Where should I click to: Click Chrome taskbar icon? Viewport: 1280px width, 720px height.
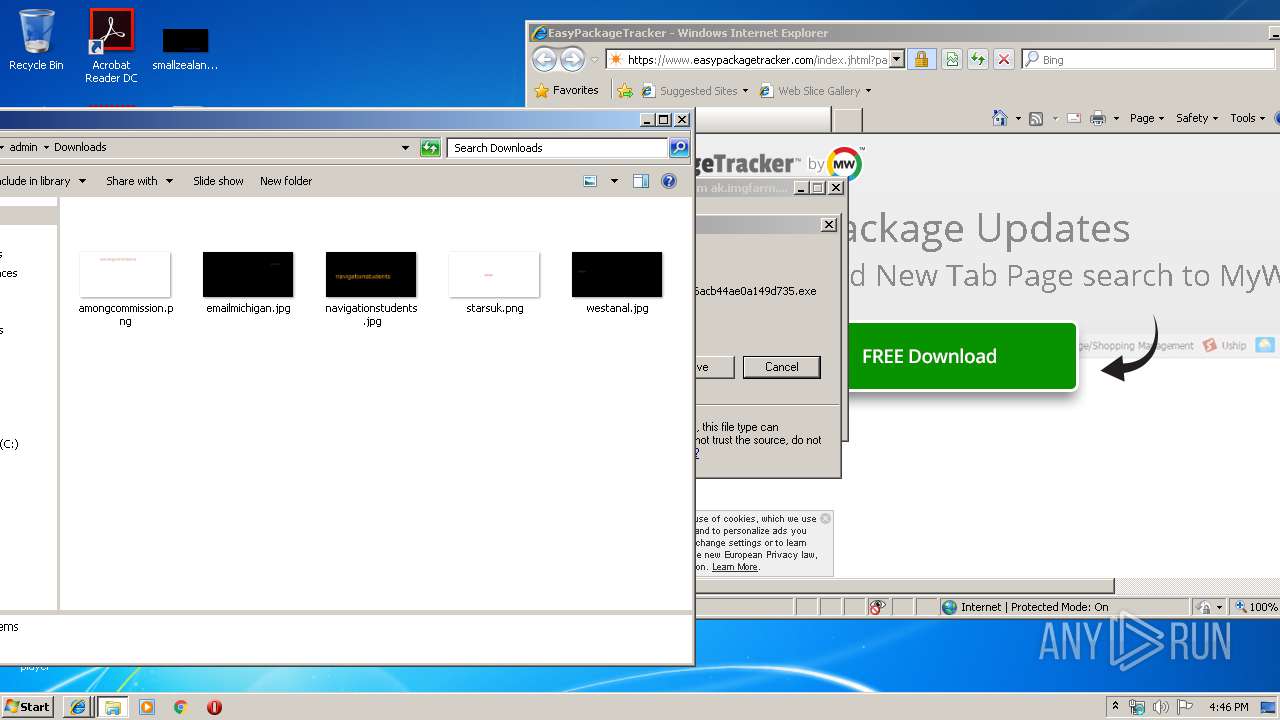click(180, 707)
